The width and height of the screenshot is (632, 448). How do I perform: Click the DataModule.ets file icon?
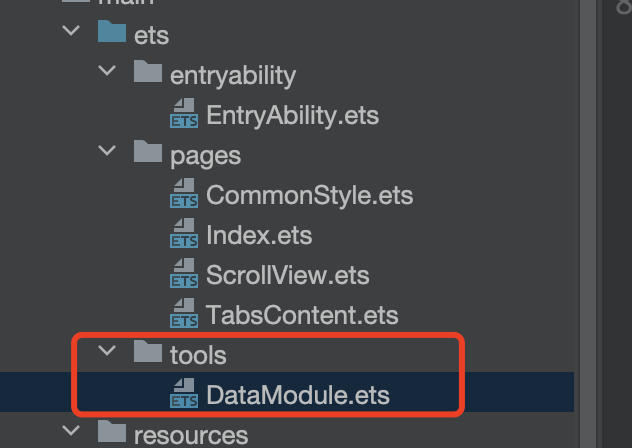[x=184, y=394]
